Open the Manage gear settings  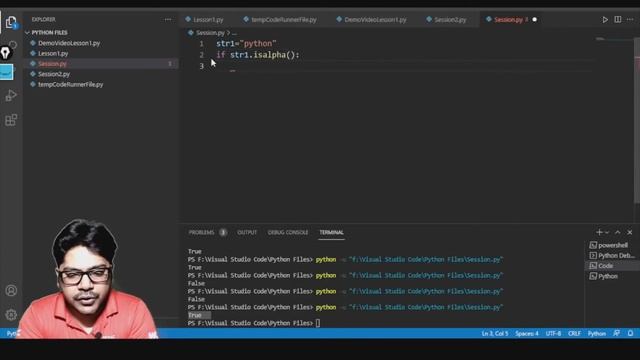[11, 315]
